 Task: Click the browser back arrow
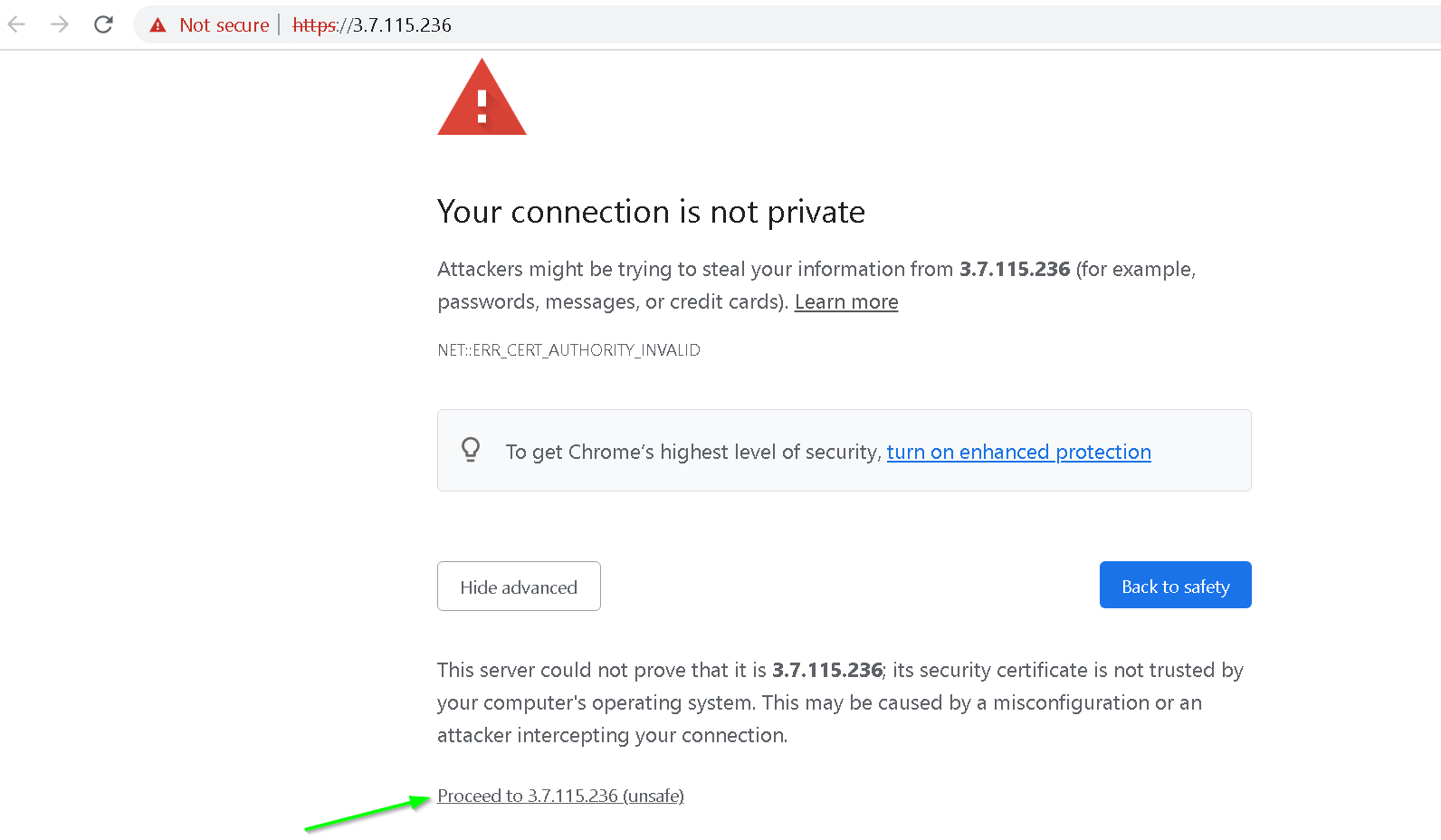tap(16, 24)
